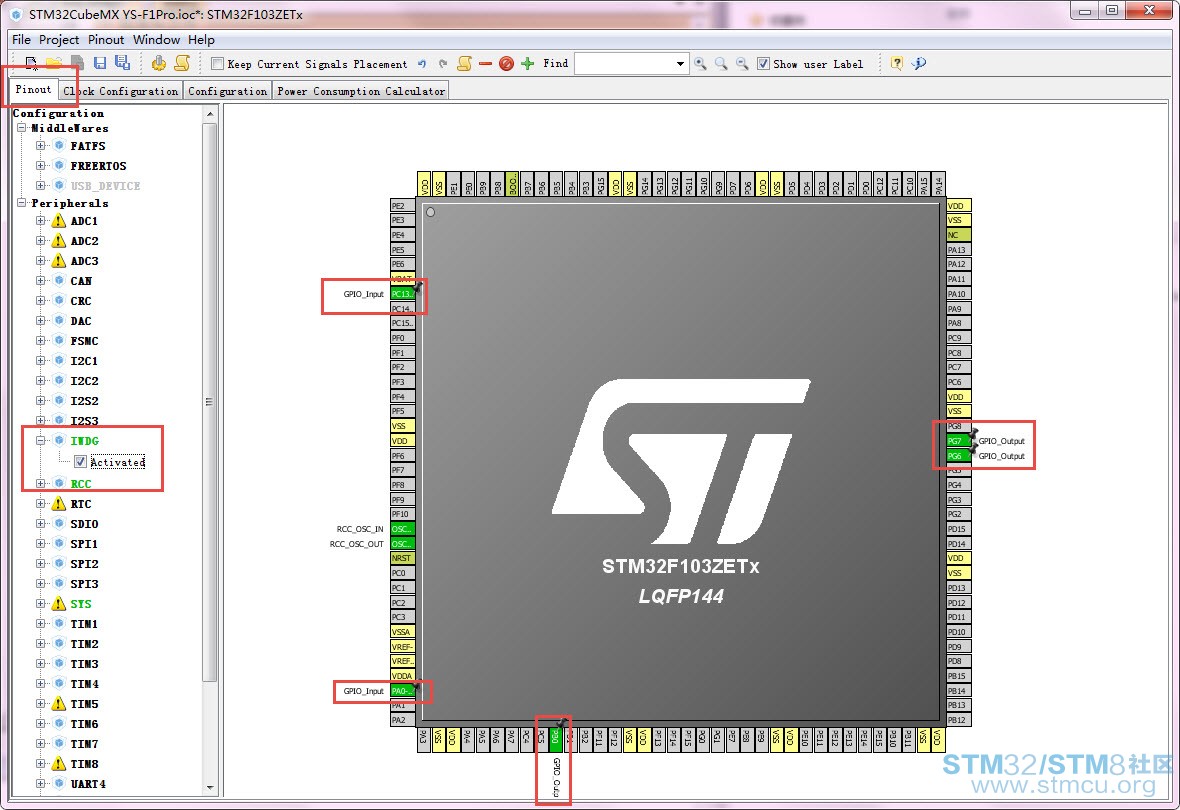1180x810 pixels.
Task: Click the Generate Code gear icon
Action: pyautogui.click(x=158, y=63)
